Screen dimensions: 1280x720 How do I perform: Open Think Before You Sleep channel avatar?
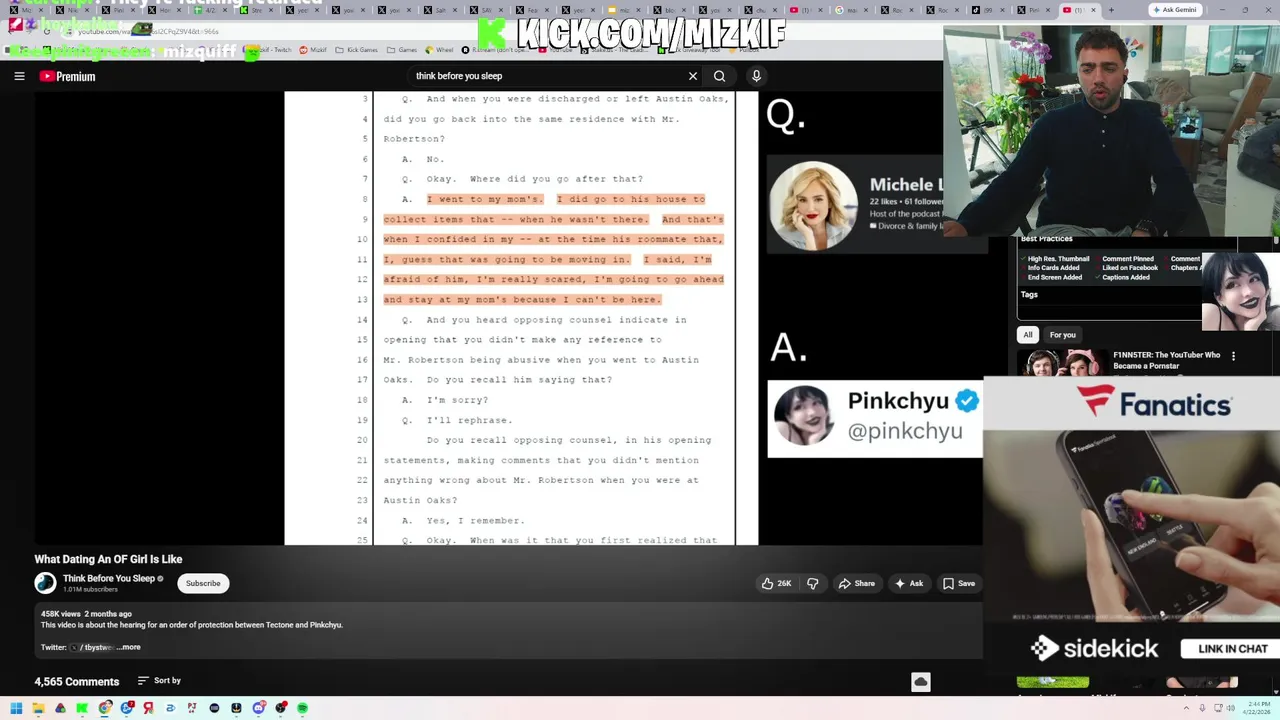[x=45, y=583]
